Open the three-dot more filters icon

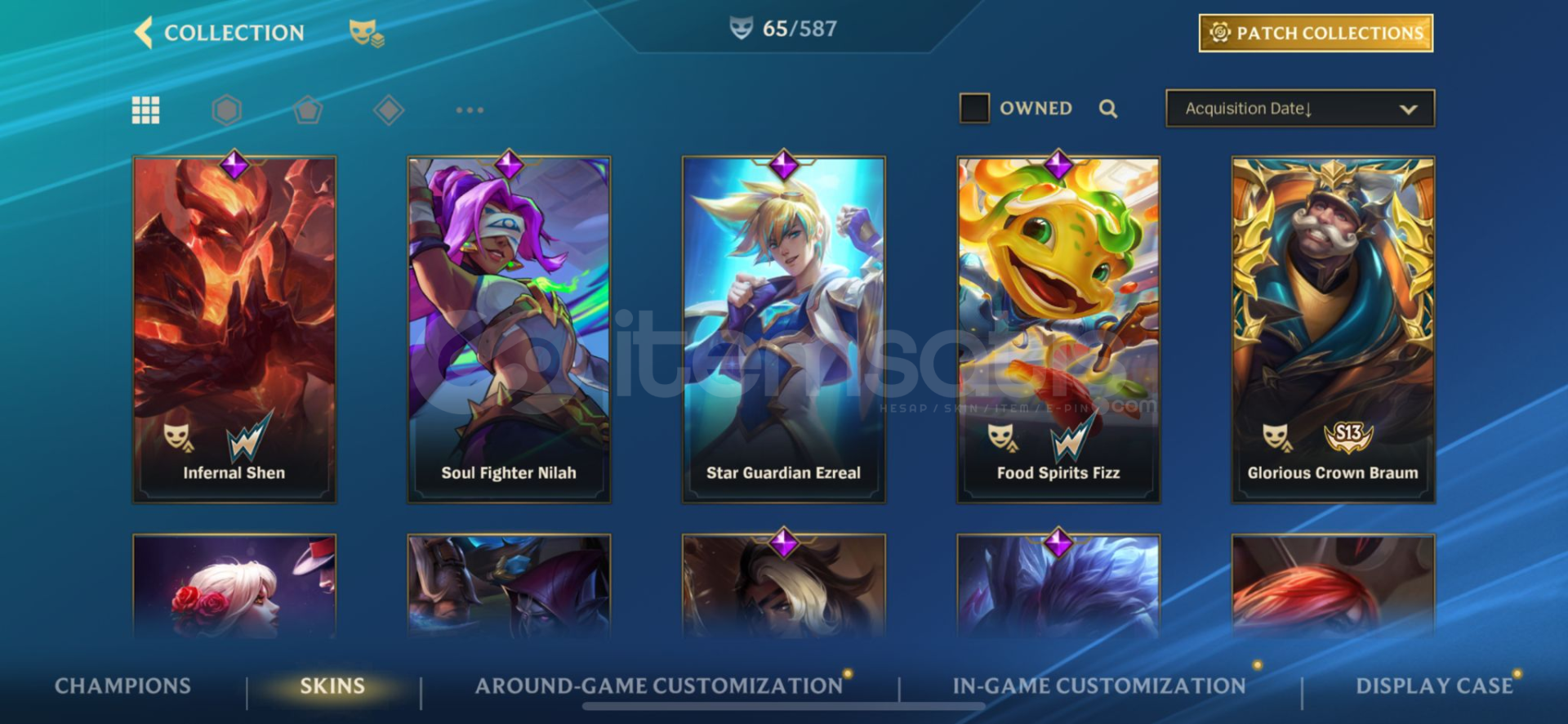click(x=470, y=109)
